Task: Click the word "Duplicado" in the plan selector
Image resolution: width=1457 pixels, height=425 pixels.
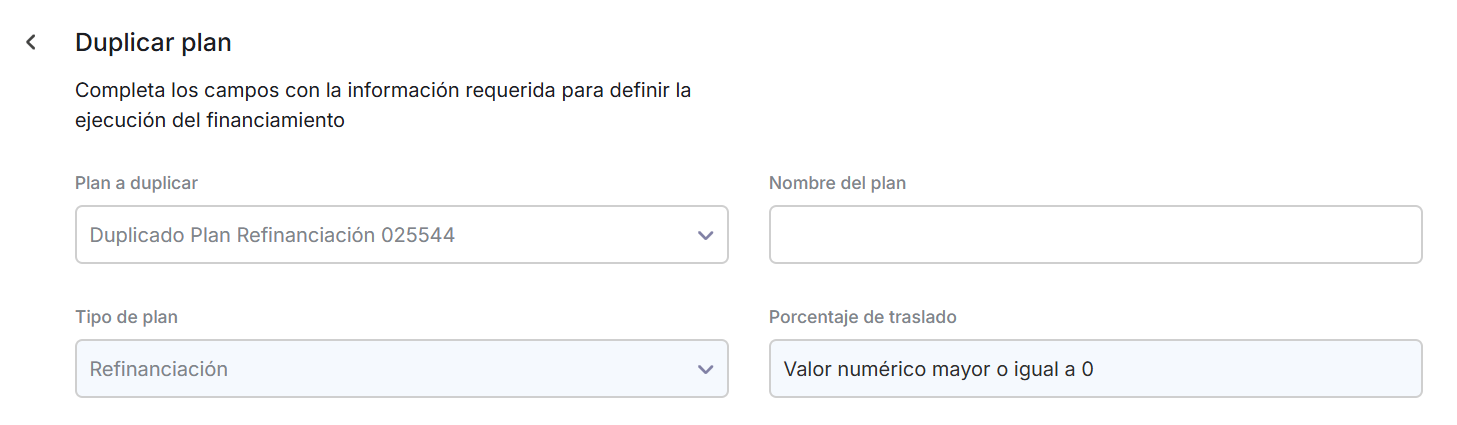Action: click(x=136, y=236)
